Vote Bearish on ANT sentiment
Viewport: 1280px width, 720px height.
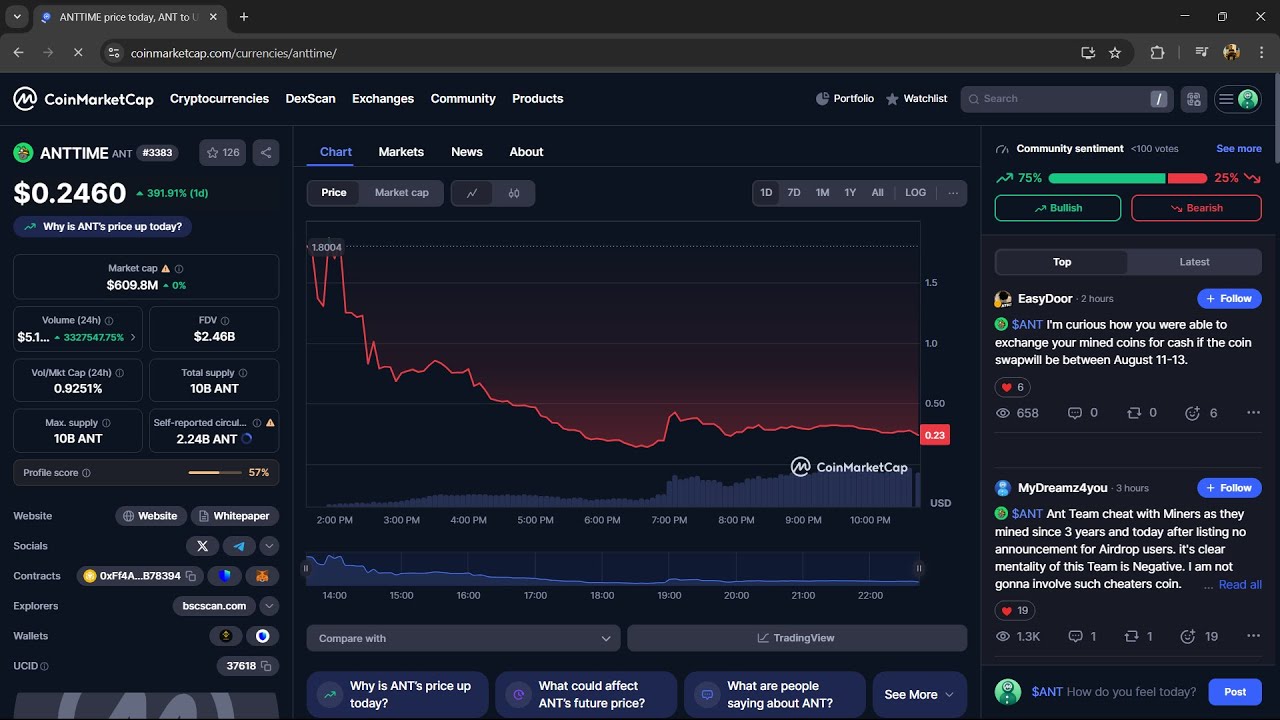[x=1196, y=208]
